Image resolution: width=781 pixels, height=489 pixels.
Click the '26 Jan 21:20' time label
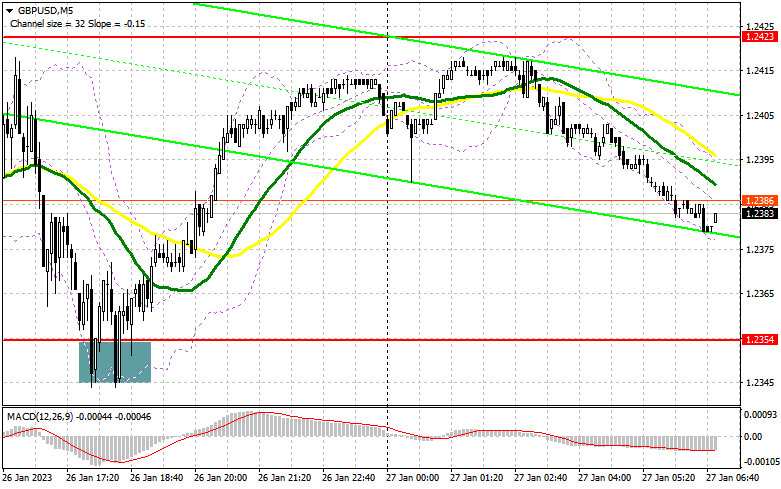tap(284, 478)
